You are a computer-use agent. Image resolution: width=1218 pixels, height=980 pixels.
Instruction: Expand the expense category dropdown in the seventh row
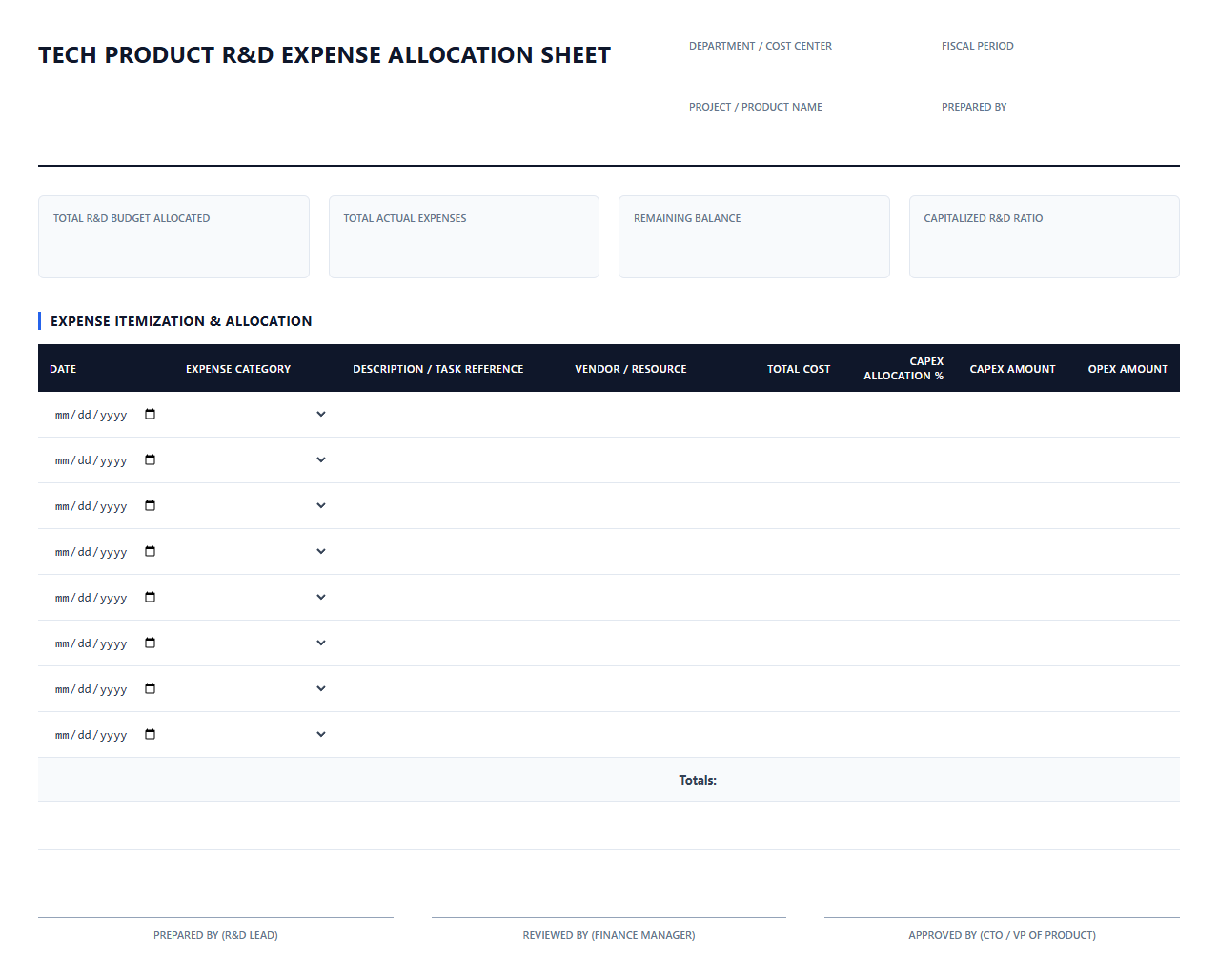257,689
